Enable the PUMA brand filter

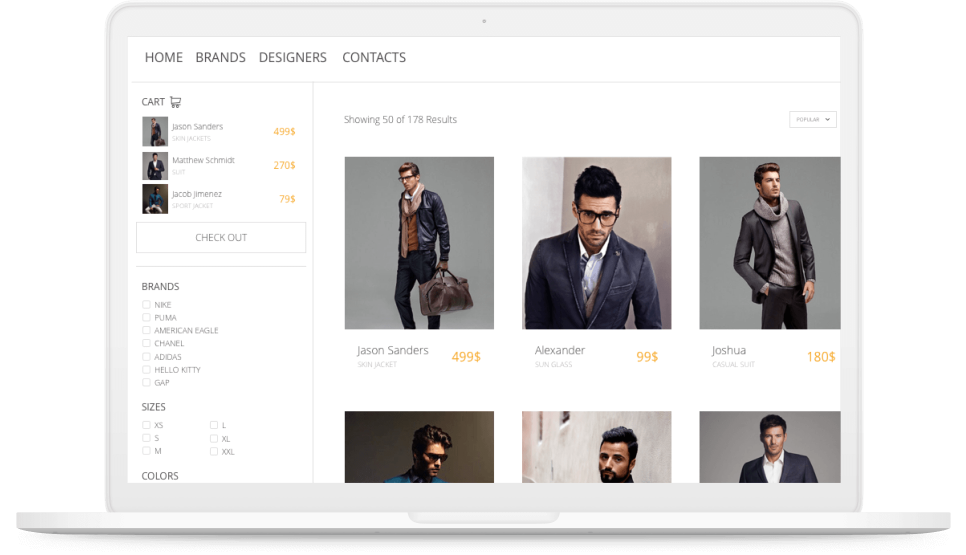[x=146, y=317]
